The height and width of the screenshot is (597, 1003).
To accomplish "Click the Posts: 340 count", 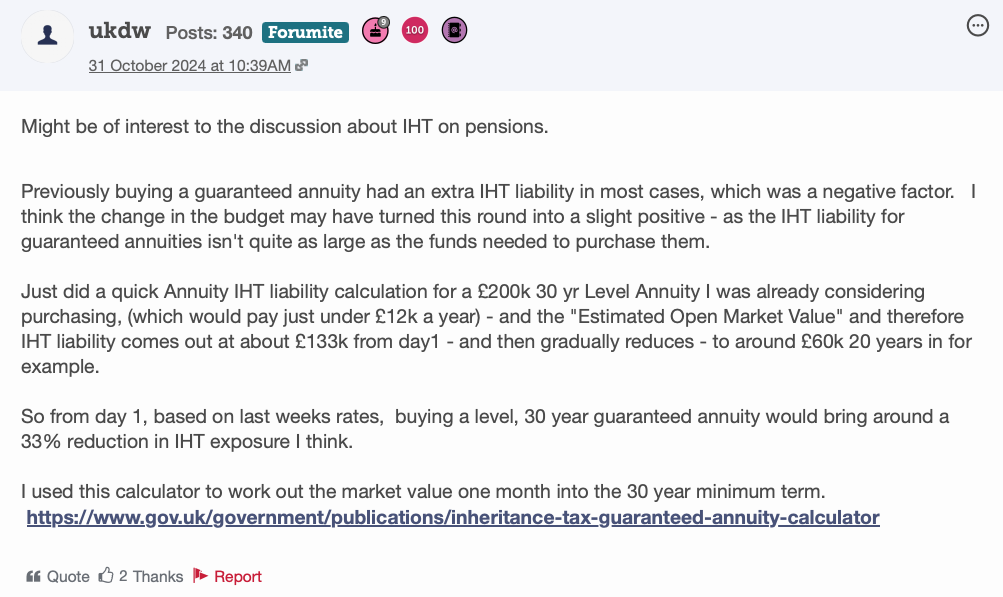I will [x=208, y=33].
